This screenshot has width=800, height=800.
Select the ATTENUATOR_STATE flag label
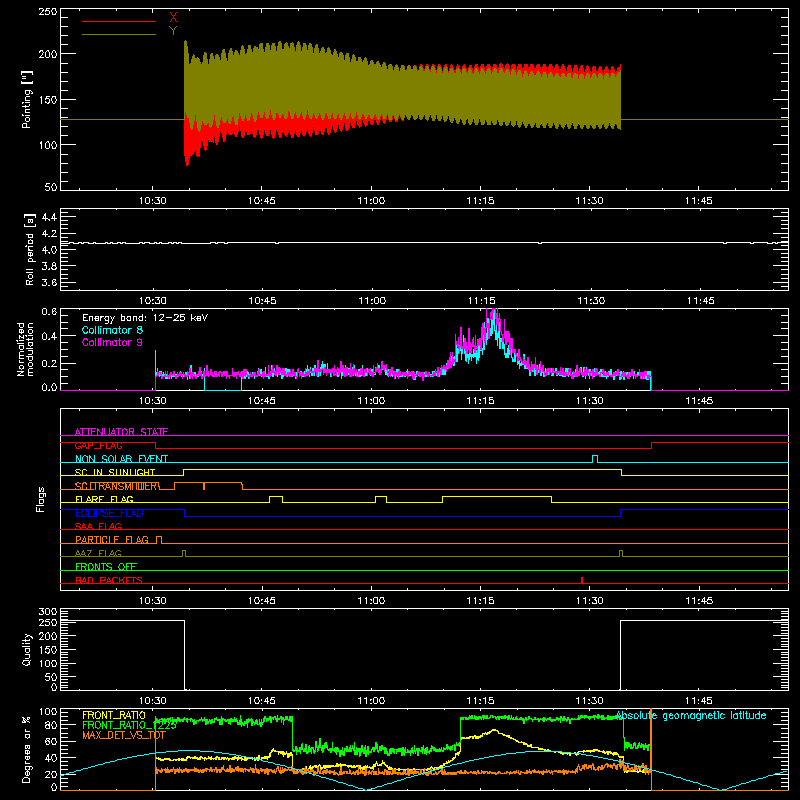pyautogui.click(x=121, y=432)
